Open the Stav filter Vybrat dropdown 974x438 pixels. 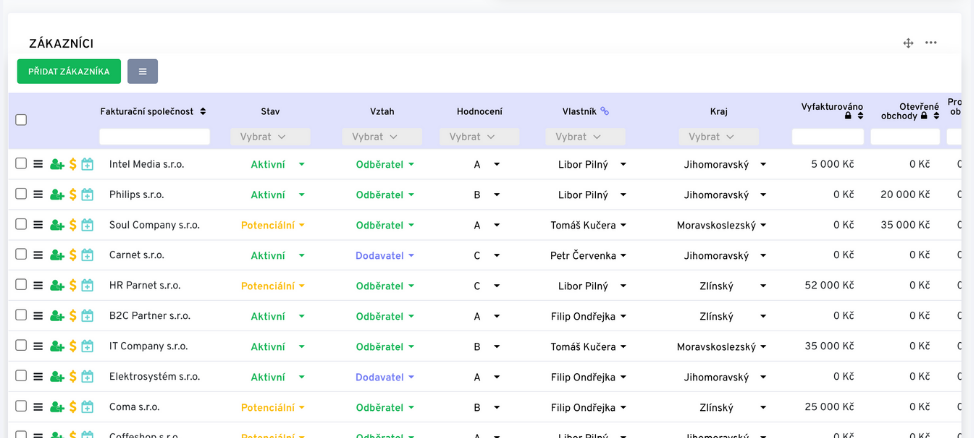click(x=270, y=137)
